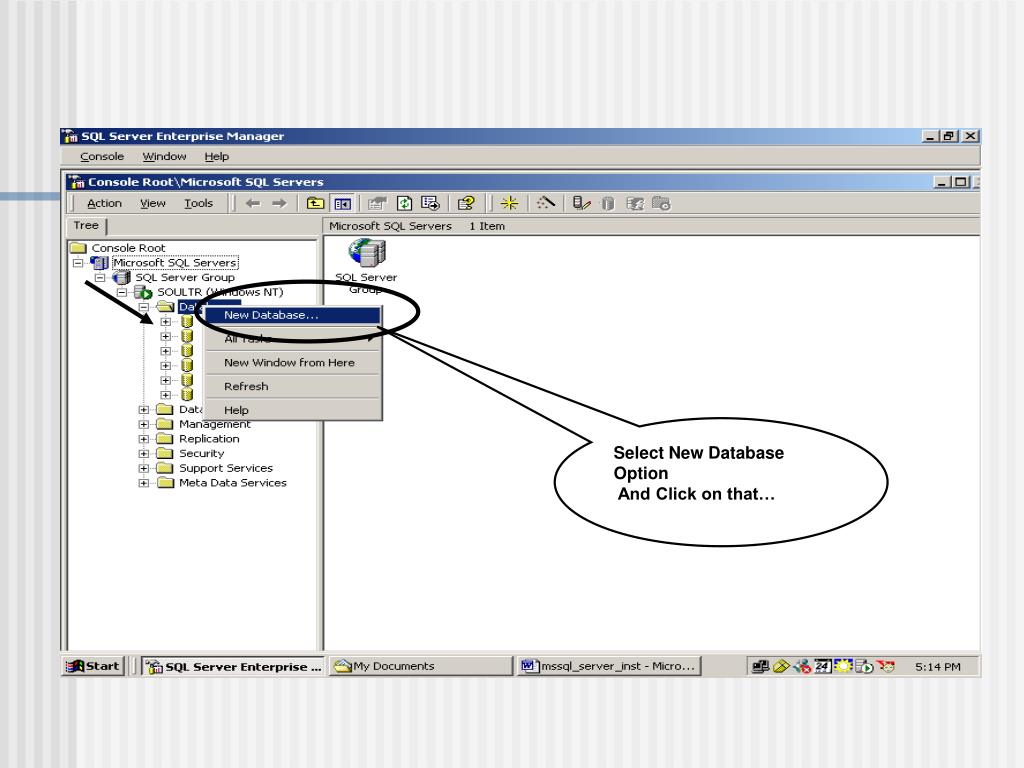Click the question-mark Help icon in the toolbar
The image size is (1024, 768).
click(x=466, y=204)
